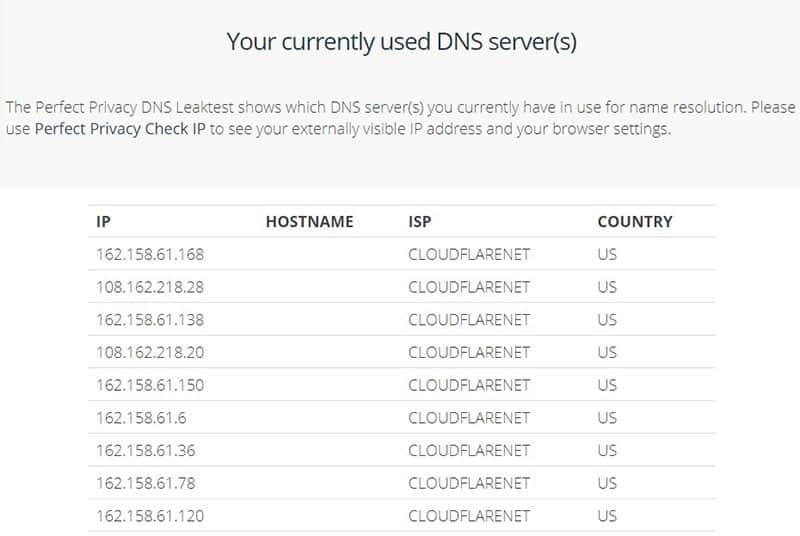
Task: Select IP address 162.158.61.120
Action: [149, 516]
